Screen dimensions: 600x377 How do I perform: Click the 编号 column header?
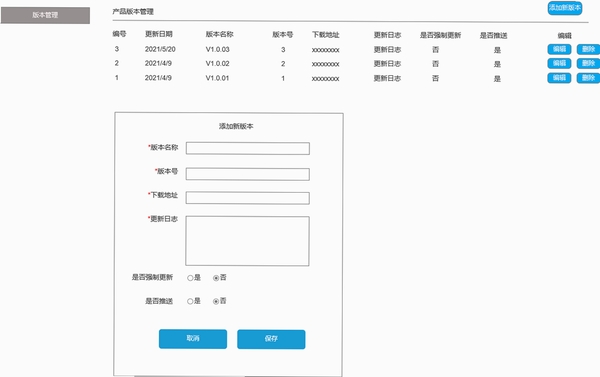point(119,34)
